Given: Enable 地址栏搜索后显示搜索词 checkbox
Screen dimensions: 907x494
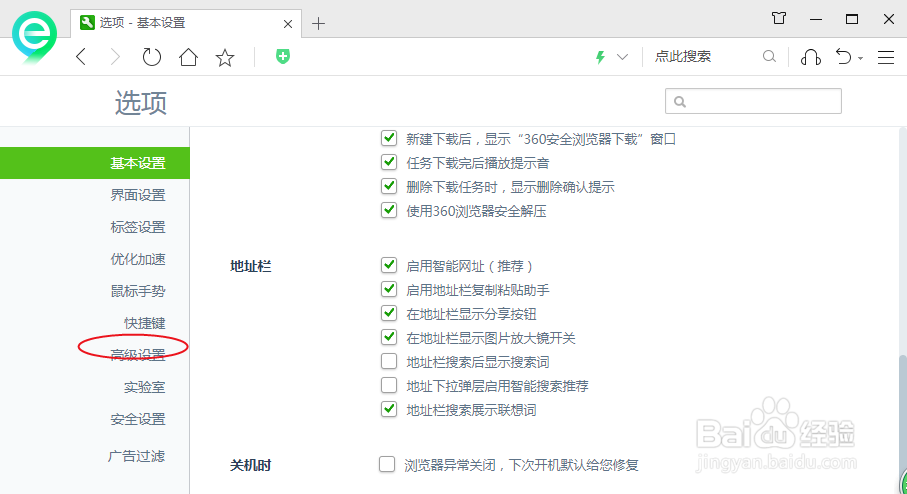Looking at the screenshot, I should [390, 362].
